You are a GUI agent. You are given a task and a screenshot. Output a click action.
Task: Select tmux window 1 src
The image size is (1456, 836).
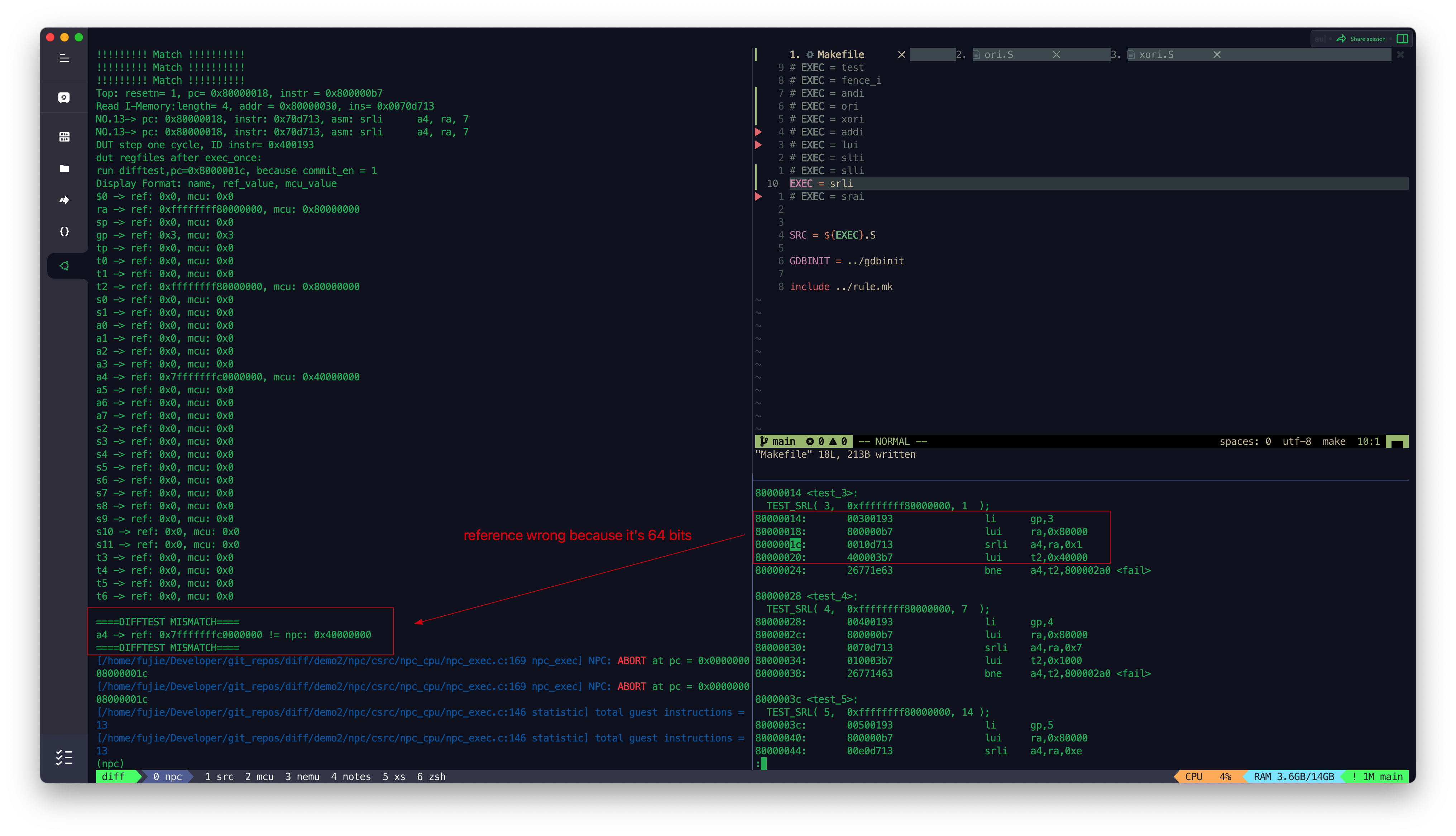(x=219, y=777)
